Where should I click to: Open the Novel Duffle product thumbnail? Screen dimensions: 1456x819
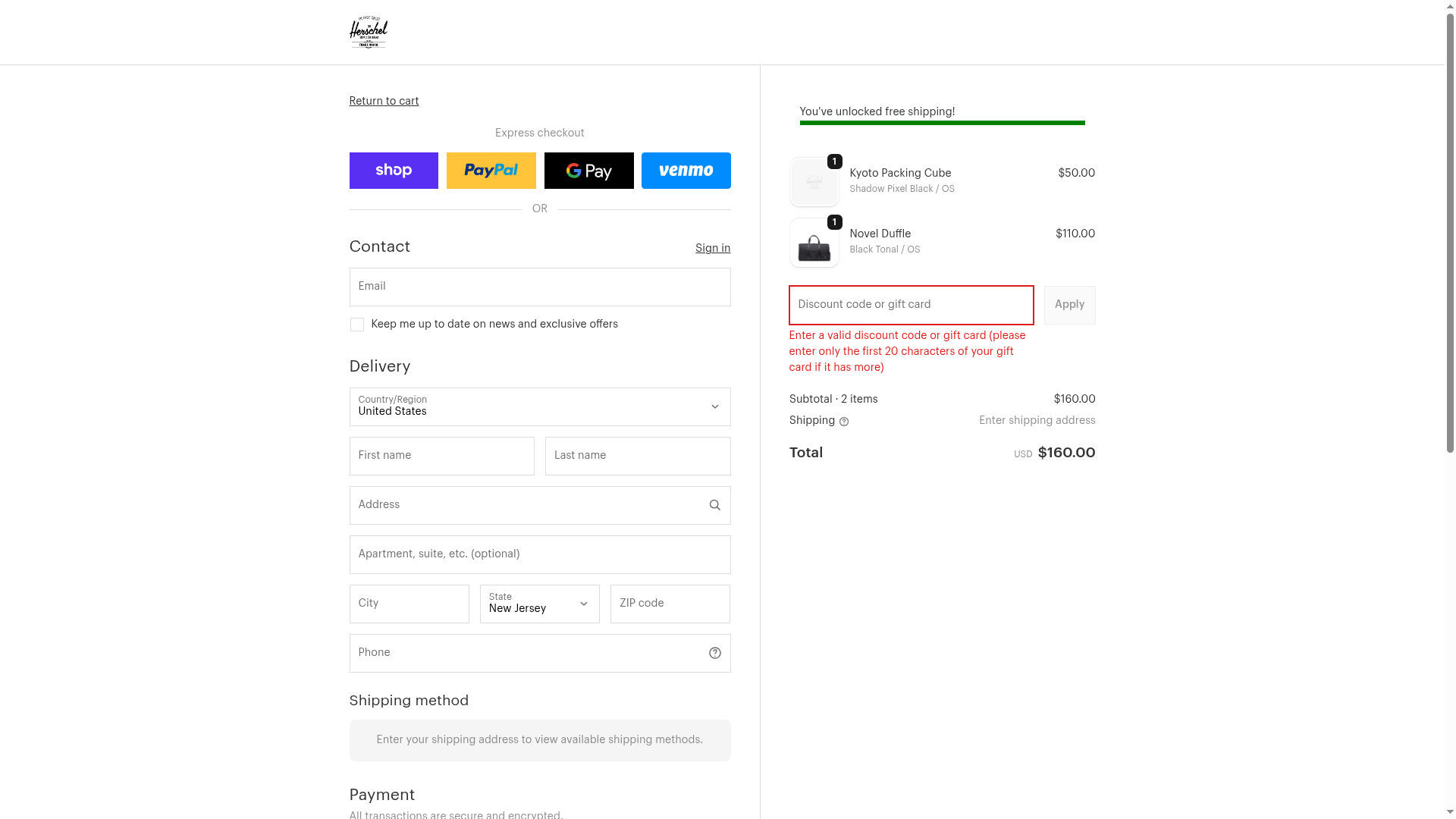814,243
